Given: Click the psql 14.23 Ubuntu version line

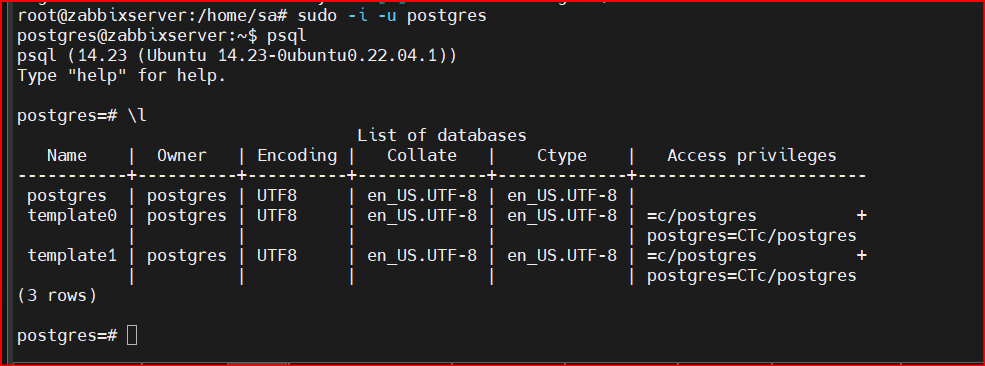Looking at the screenshot, I should pos(237,56).
